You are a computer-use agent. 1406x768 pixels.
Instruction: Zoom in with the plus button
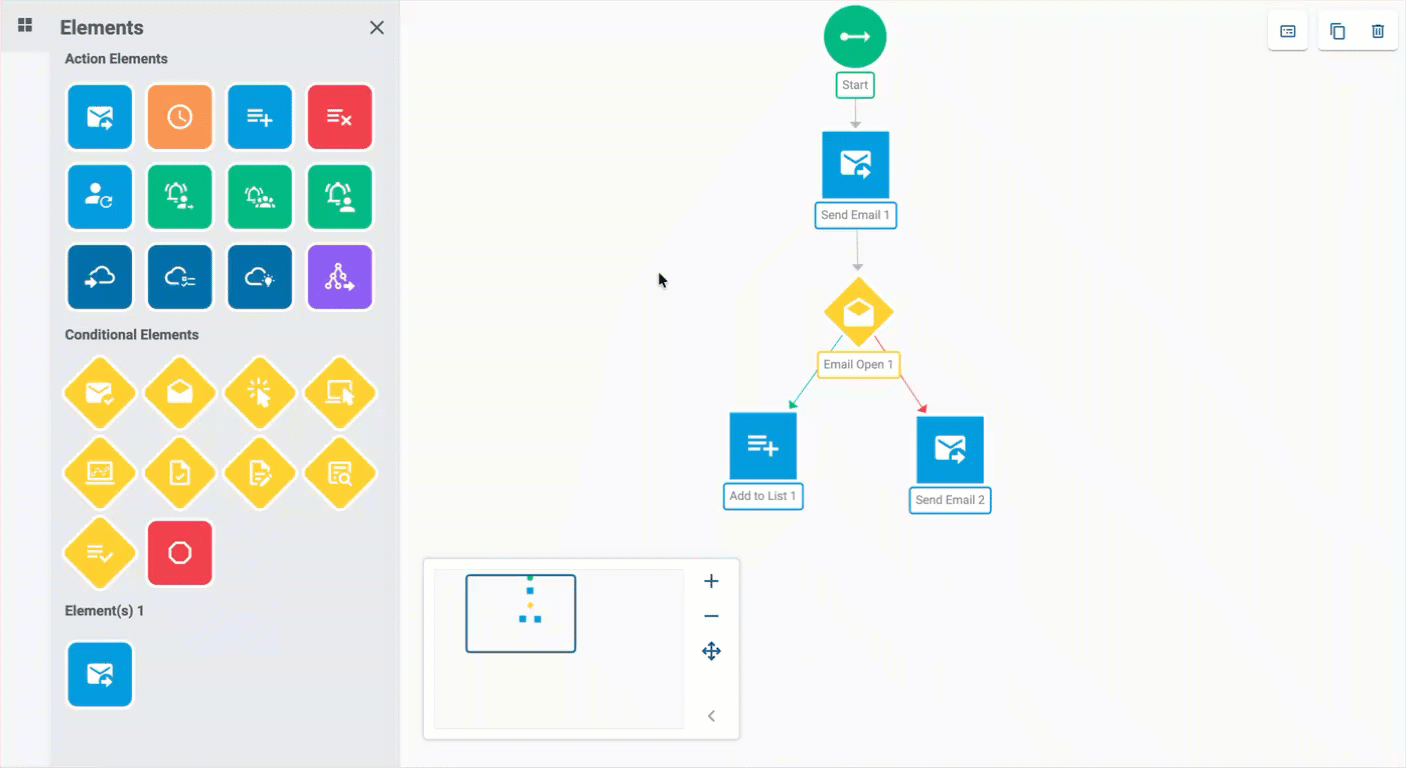click(711, 581)
